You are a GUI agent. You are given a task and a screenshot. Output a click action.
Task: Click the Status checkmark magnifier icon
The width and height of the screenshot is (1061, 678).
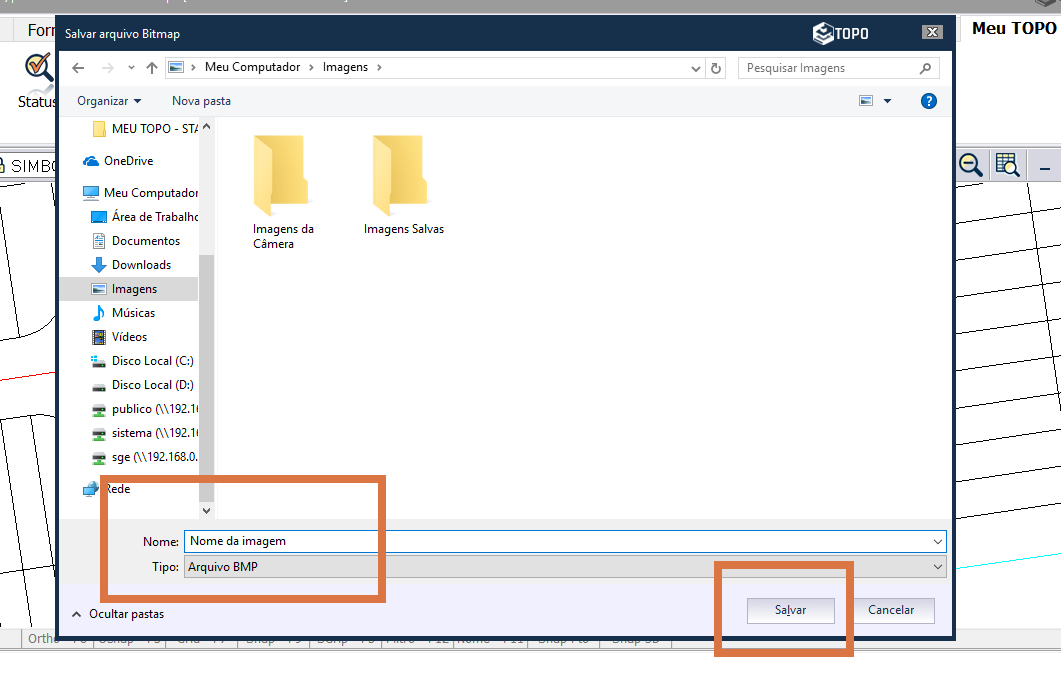[x=39, y=69]
